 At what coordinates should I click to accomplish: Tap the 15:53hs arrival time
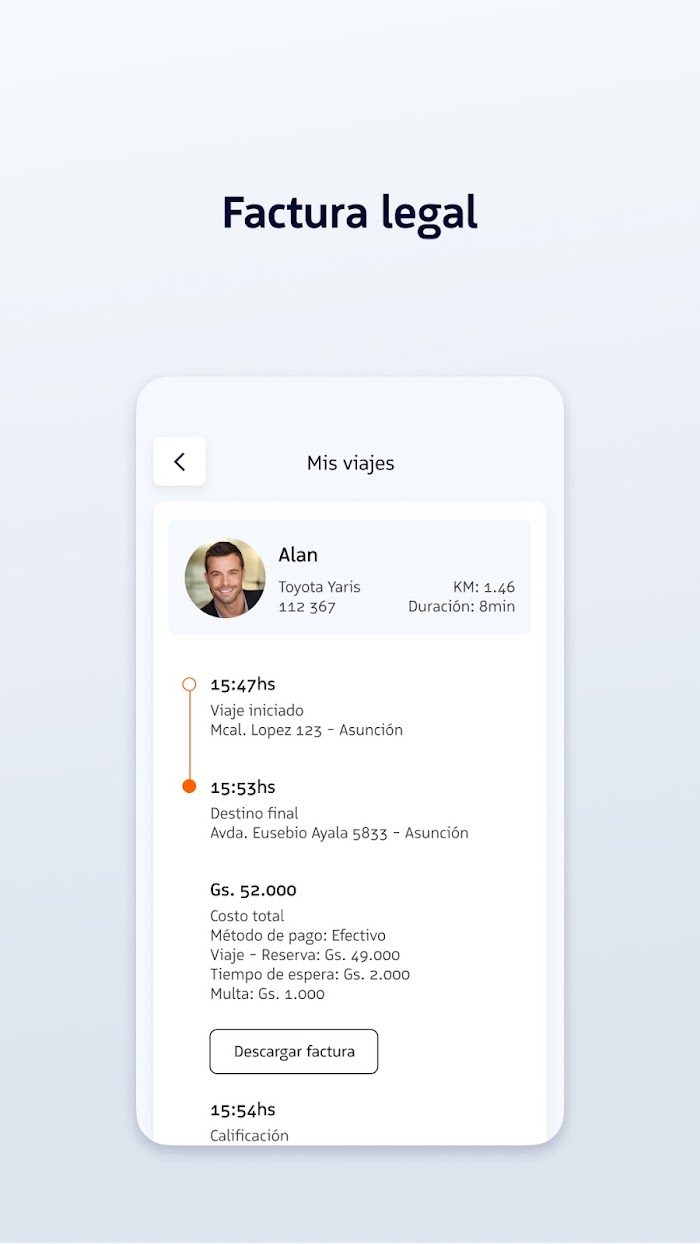click(x=243, y=787)
